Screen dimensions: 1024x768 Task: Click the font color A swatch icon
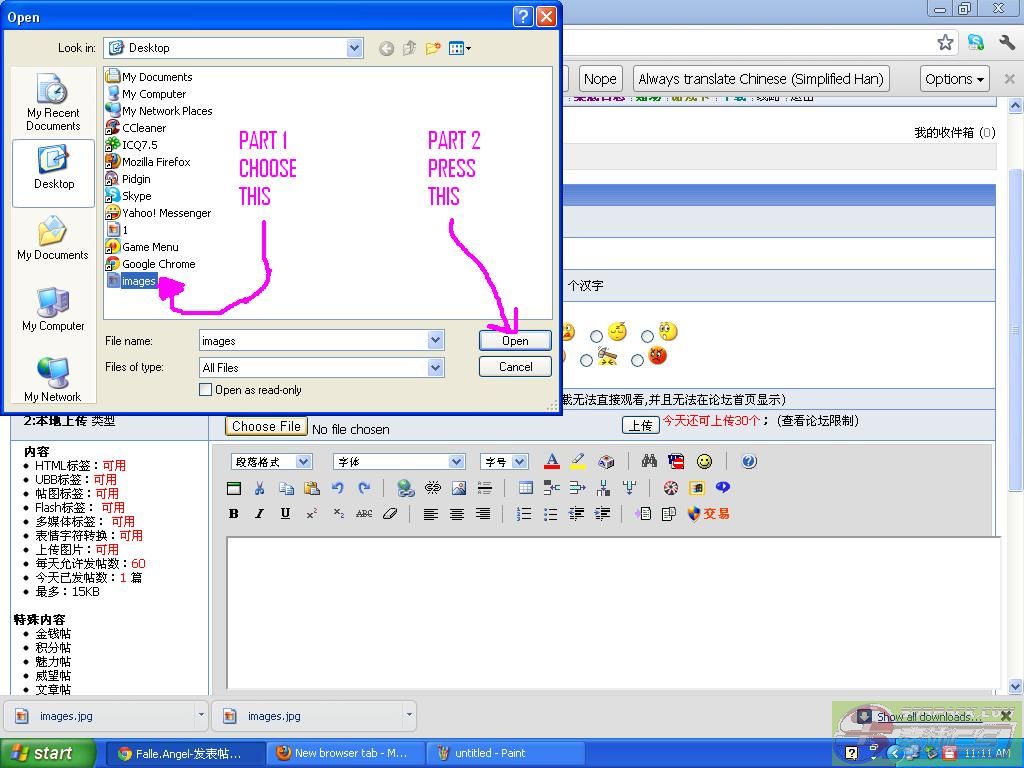point(551,461)
